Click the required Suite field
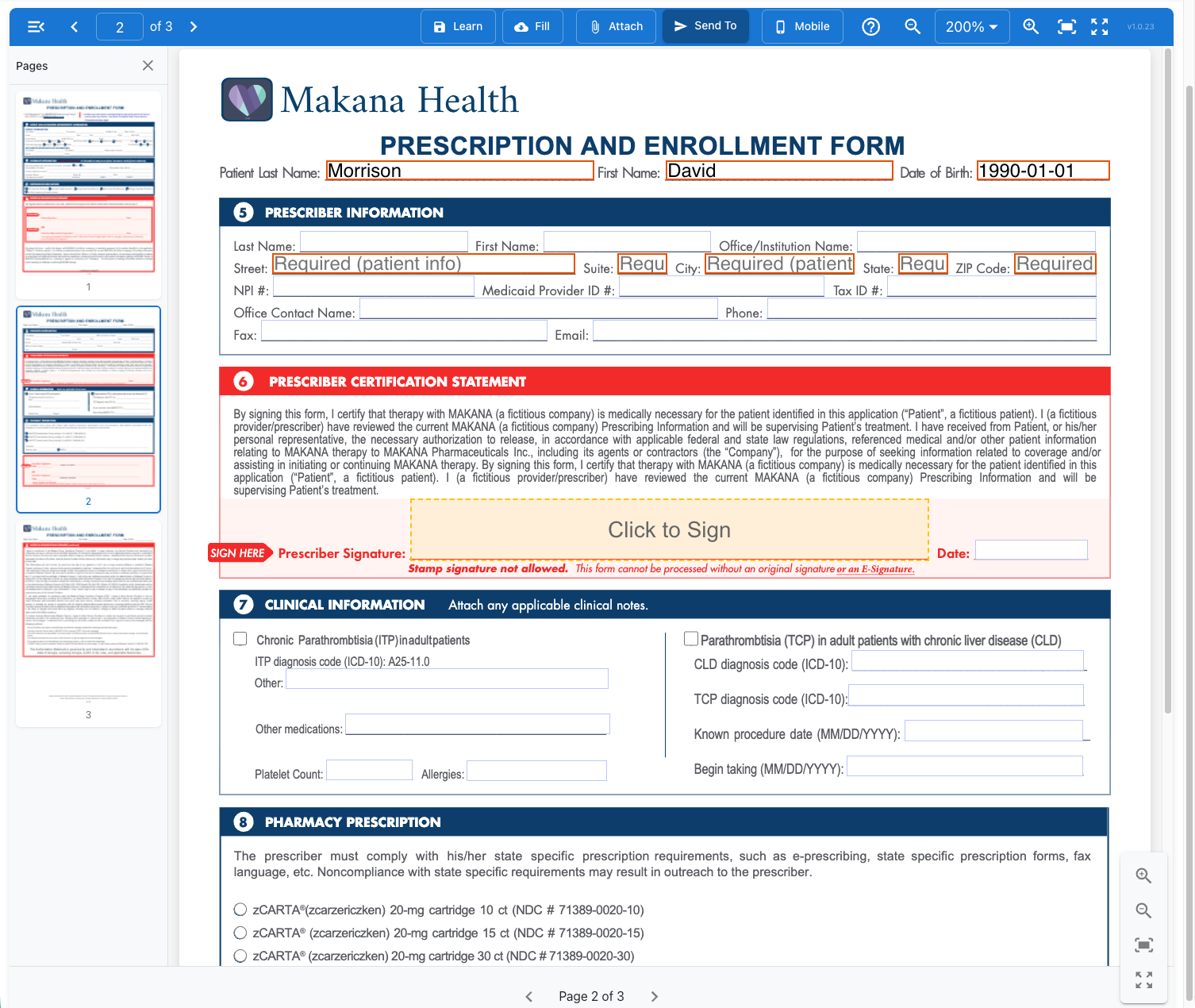This screenshot has height=1008, width=1195. click(x=643, y=264)
